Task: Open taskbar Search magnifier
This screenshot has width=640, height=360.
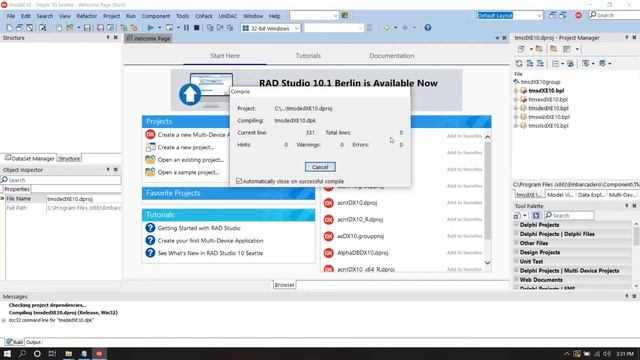Action: pyautogui.click(x=22, y=353)
